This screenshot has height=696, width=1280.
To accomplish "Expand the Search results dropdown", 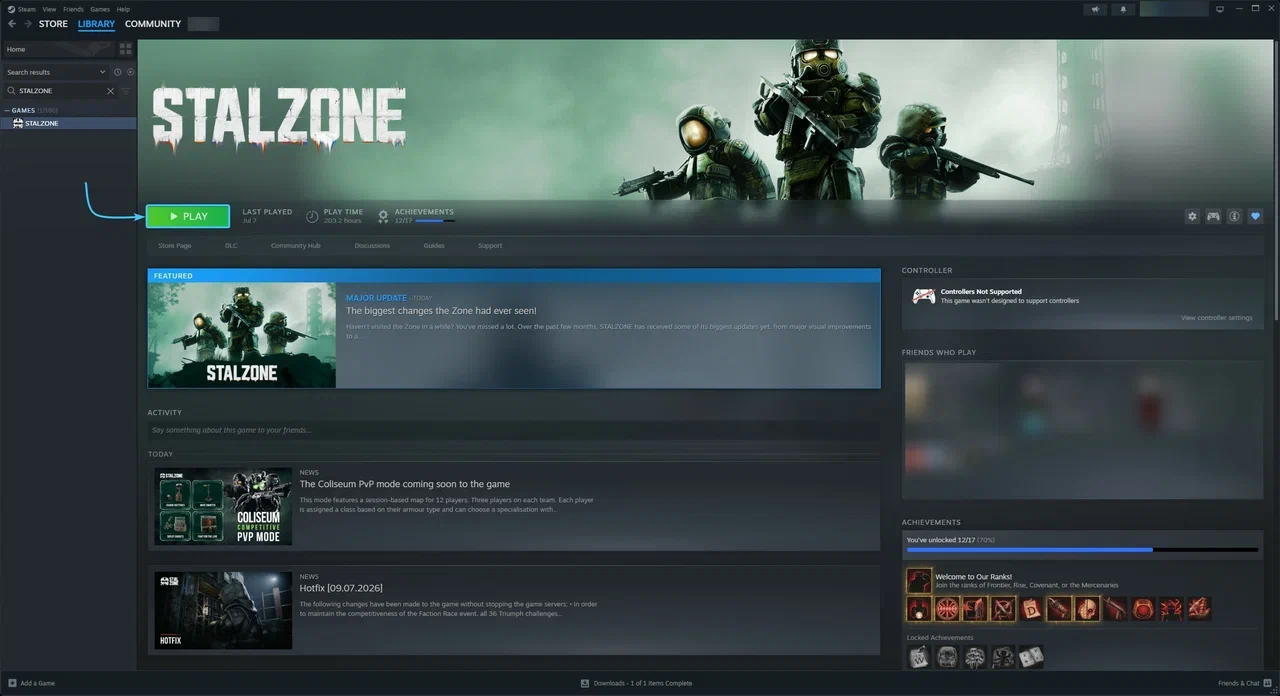I will [x=55, y=72].
